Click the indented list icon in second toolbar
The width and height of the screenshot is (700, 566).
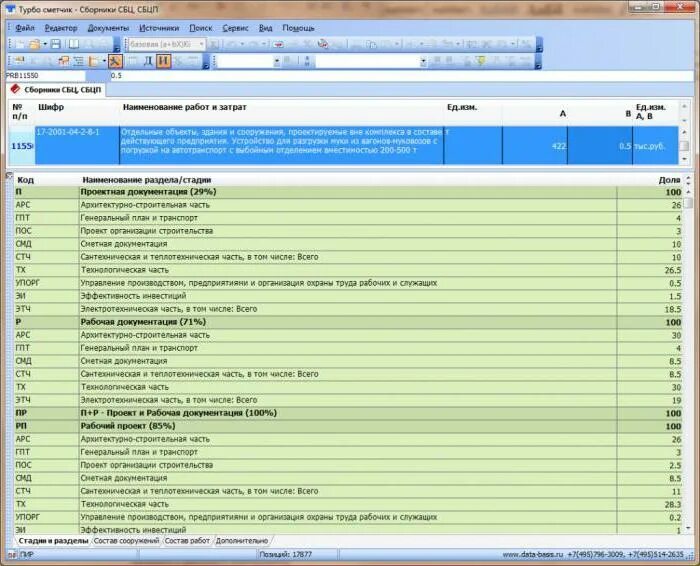pos(79,61)
